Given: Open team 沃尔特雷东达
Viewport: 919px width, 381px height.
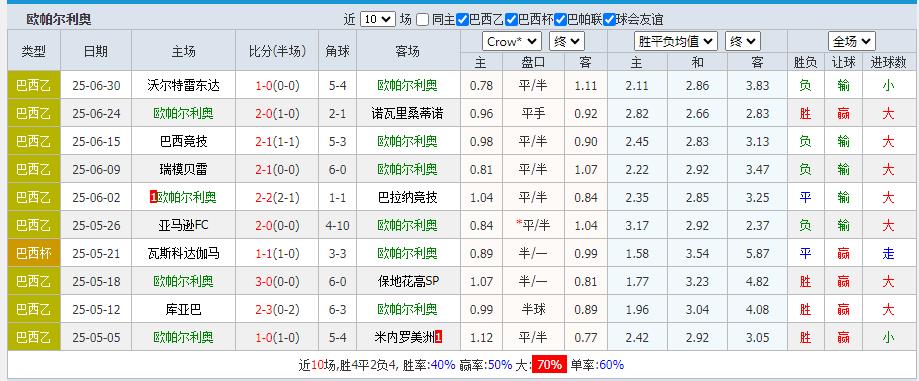Looking at the screenshot, I should 183,86.
